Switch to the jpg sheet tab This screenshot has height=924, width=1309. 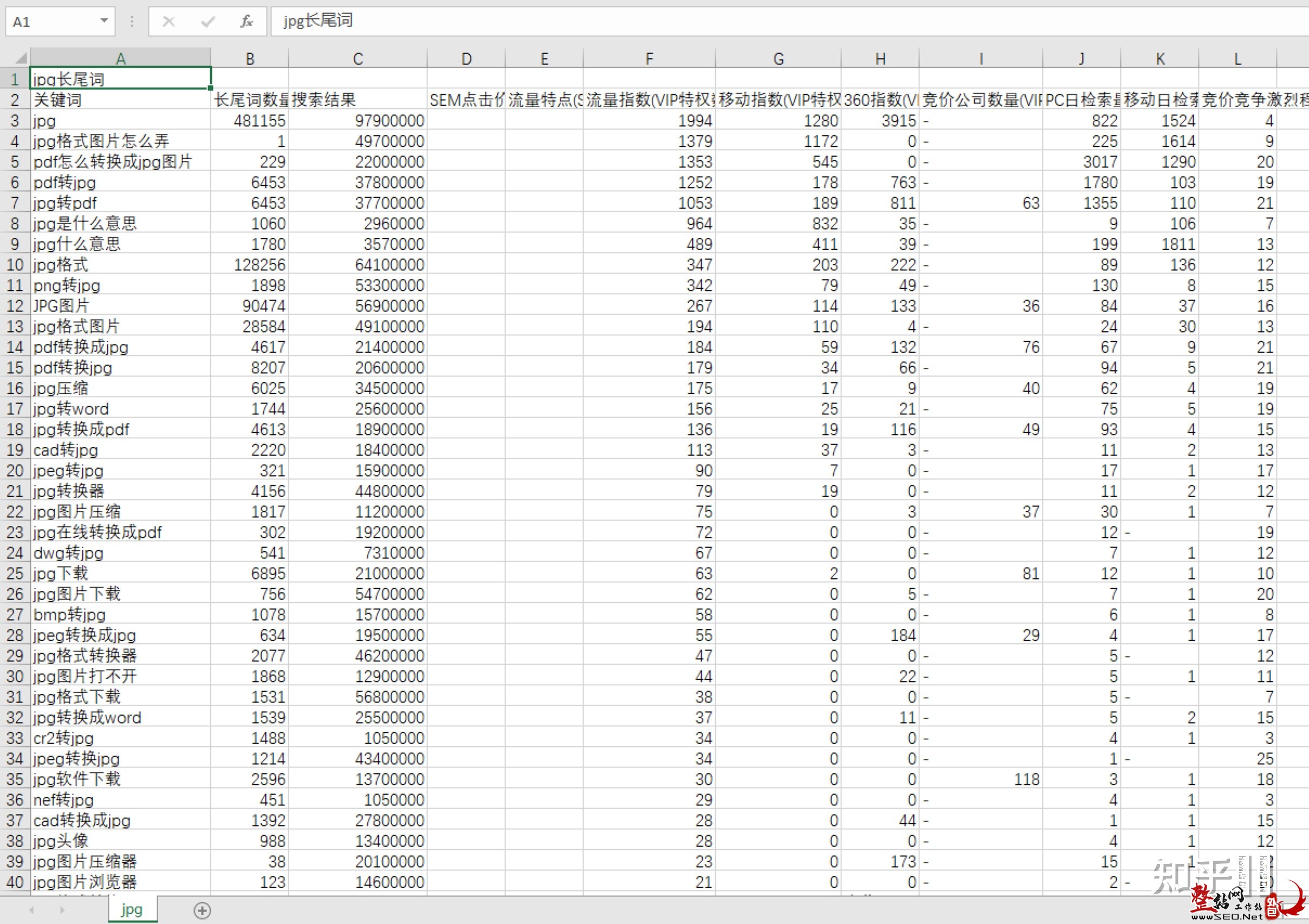(x=132, y=910)
